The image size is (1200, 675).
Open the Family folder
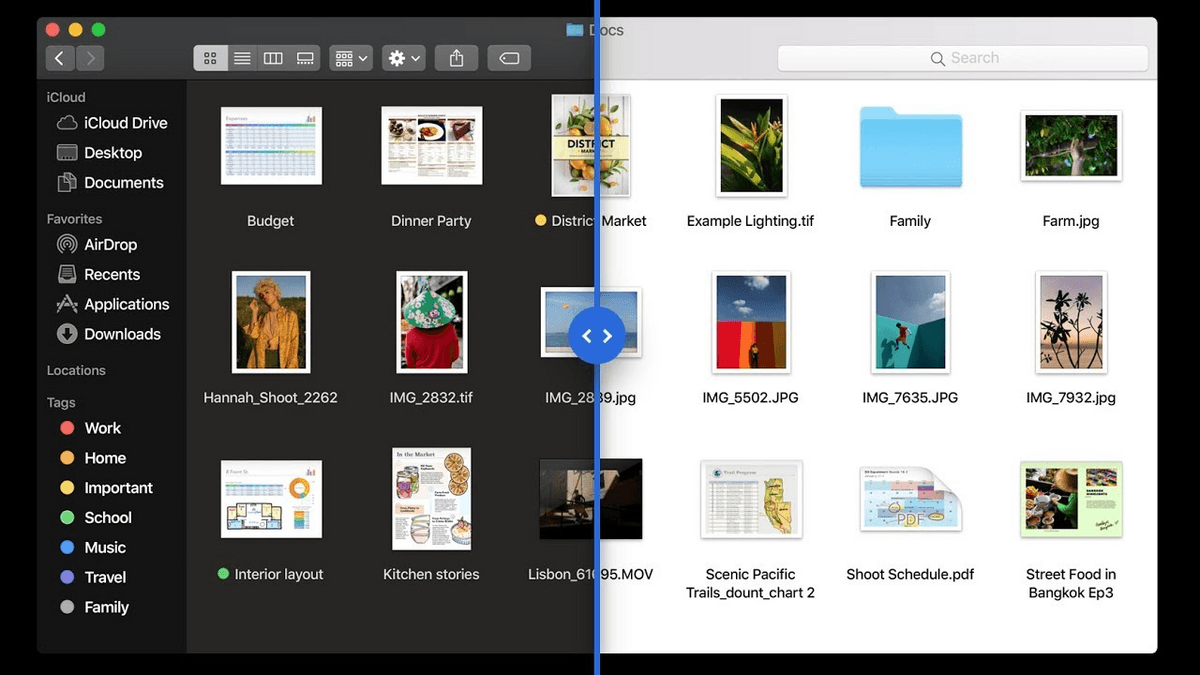coord(910,148)
